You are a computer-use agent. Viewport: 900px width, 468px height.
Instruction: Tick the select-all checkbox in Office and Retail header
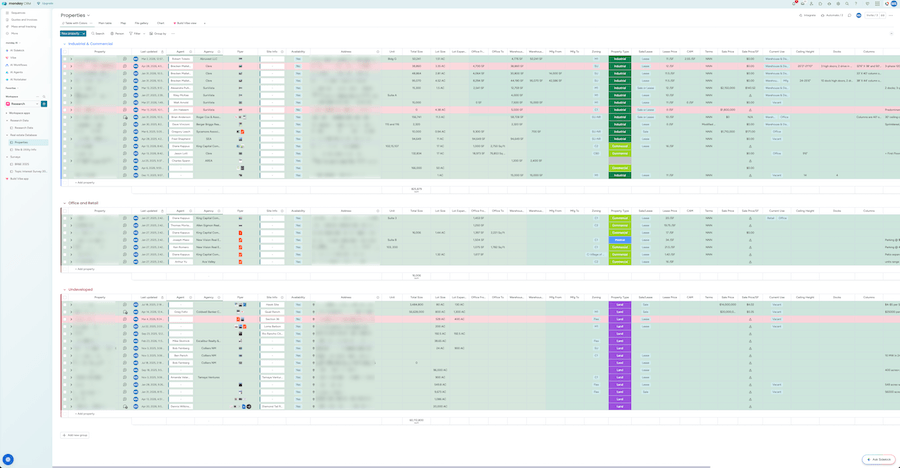65,211
